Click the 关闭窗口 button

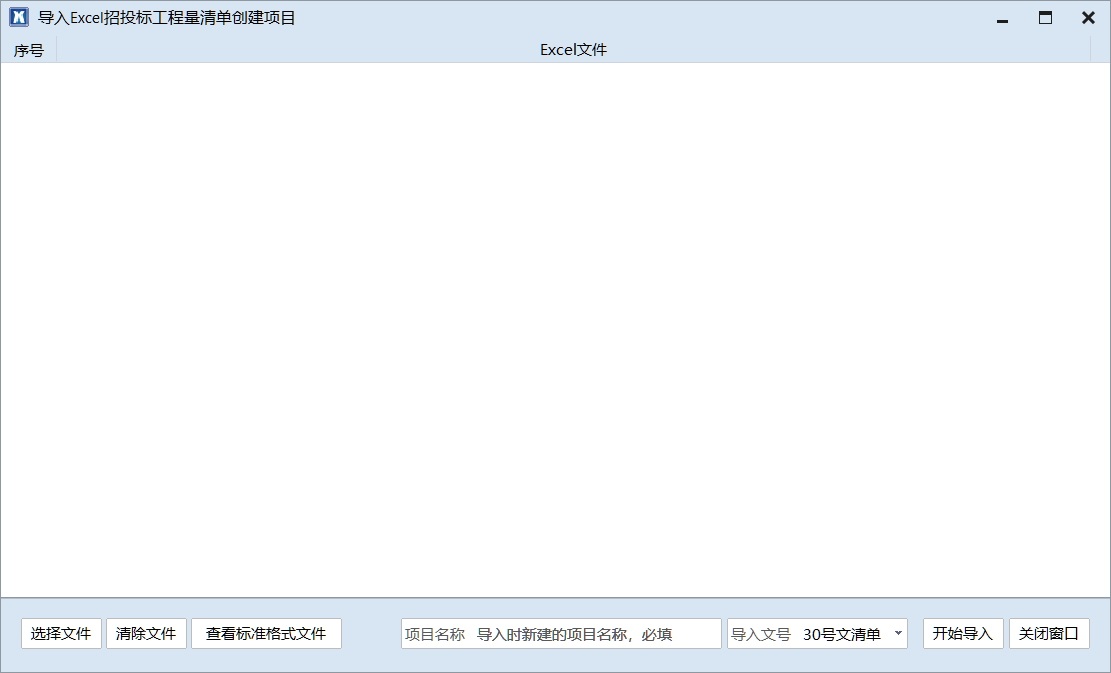click(1048, 634)
